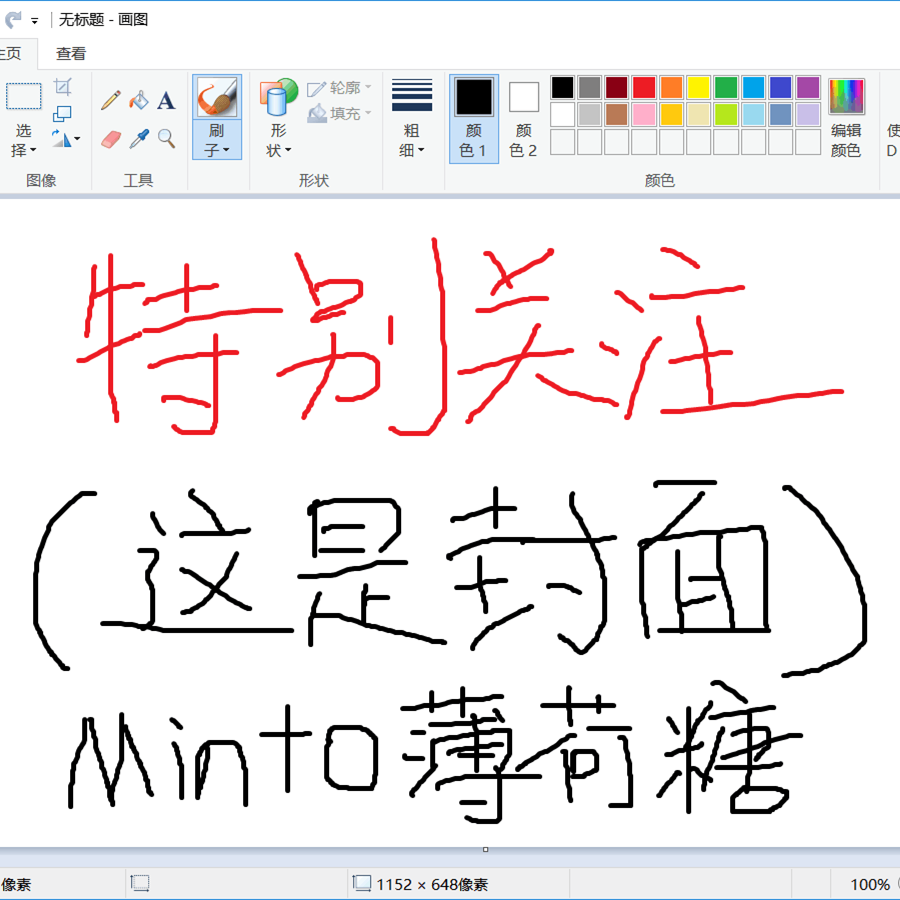Click the Resize image icon
900x900 pixels.
click(62, 113)
